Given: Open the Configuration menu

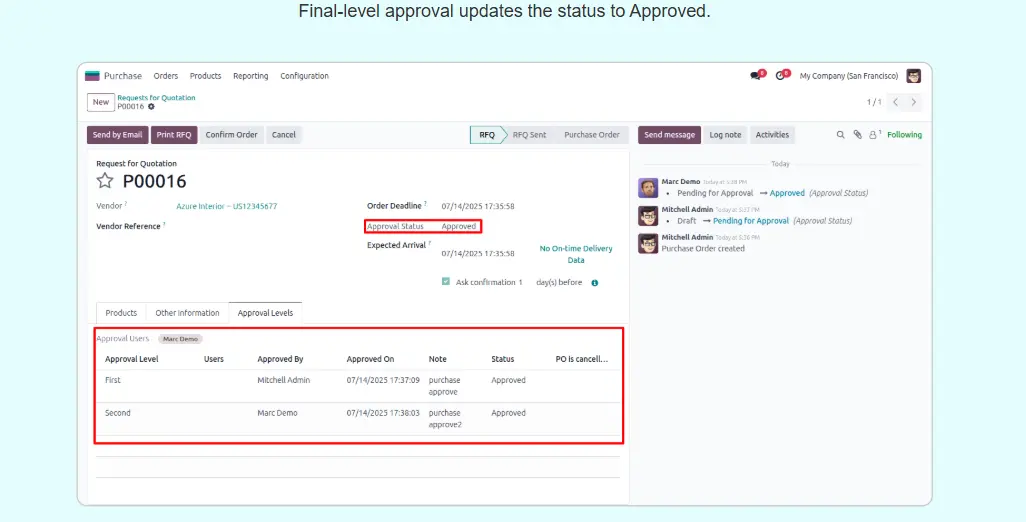Looking at the screenshot, I should click(304, 76).
